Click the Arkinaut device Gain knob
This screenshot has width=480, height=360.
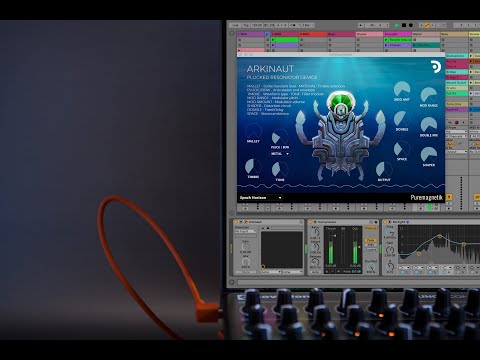(x=246, y=247)
